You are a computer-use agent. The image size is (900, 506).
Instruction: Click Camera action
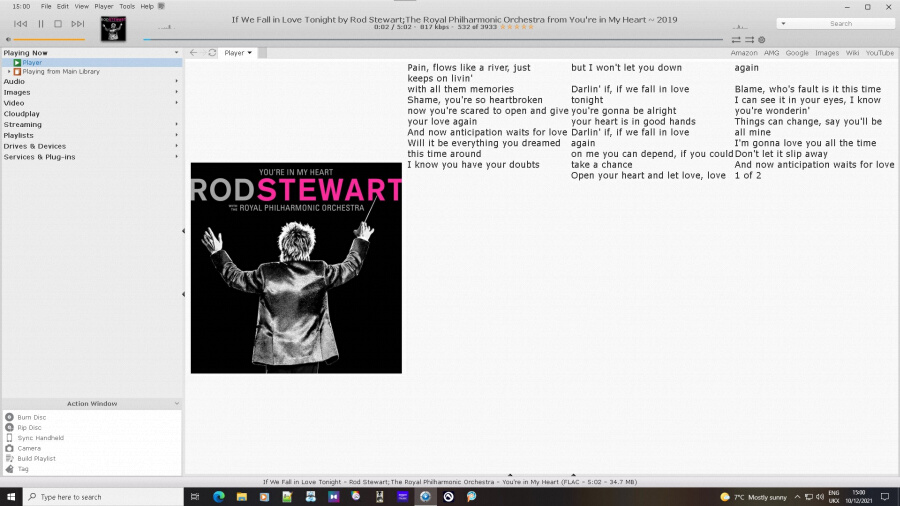click(x=29, y=448)
